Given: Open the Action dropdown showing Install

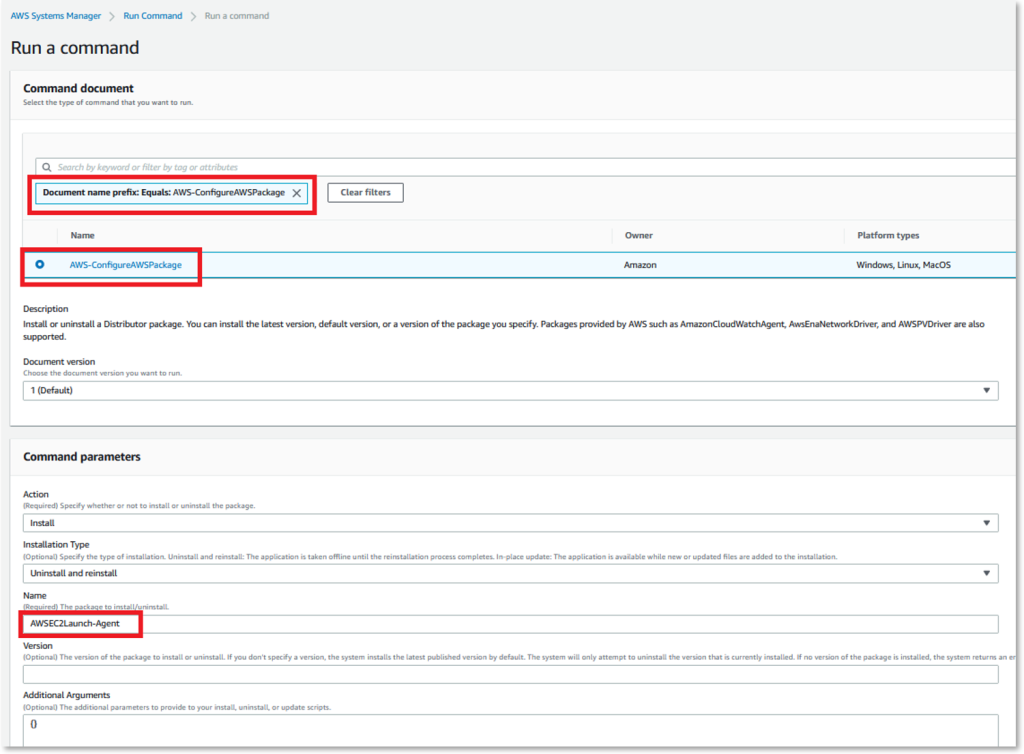Looking at the screenshot, I should [511, 523].
